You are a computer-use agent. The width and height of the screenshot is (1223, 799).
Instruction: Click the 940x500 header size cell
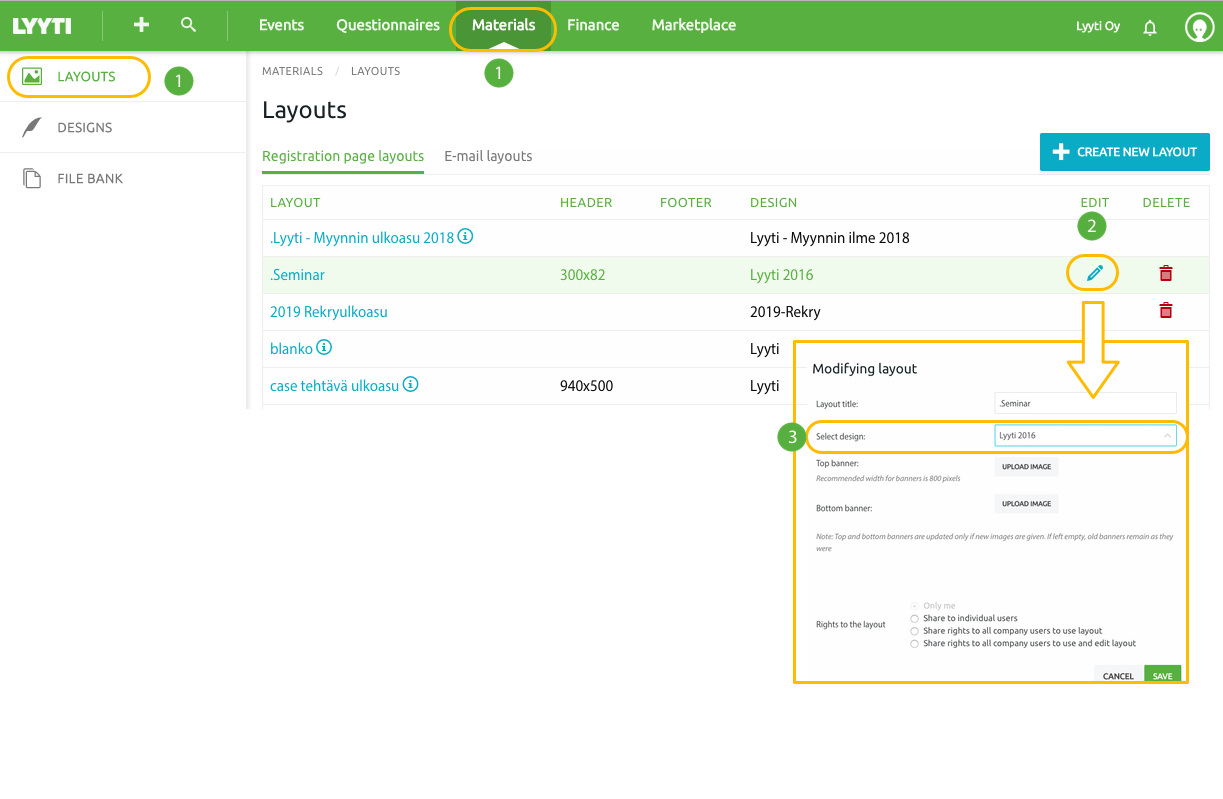click(587, 386)
